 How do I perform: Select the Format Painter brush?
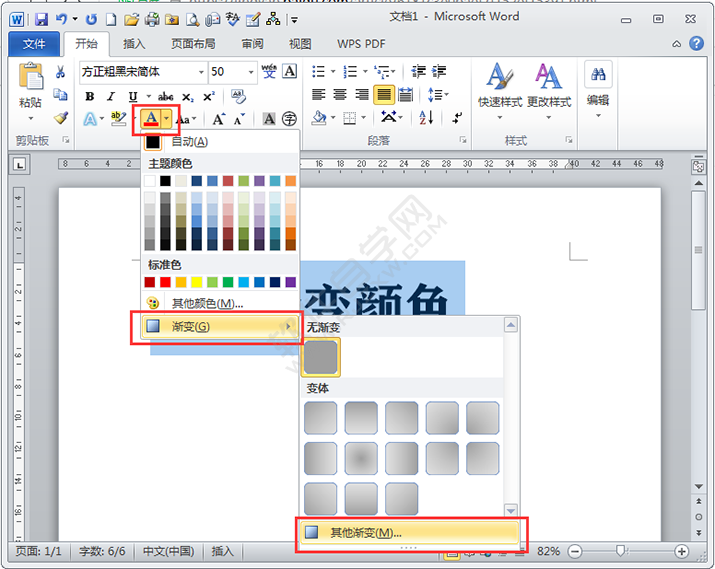[x=60, y=118]
